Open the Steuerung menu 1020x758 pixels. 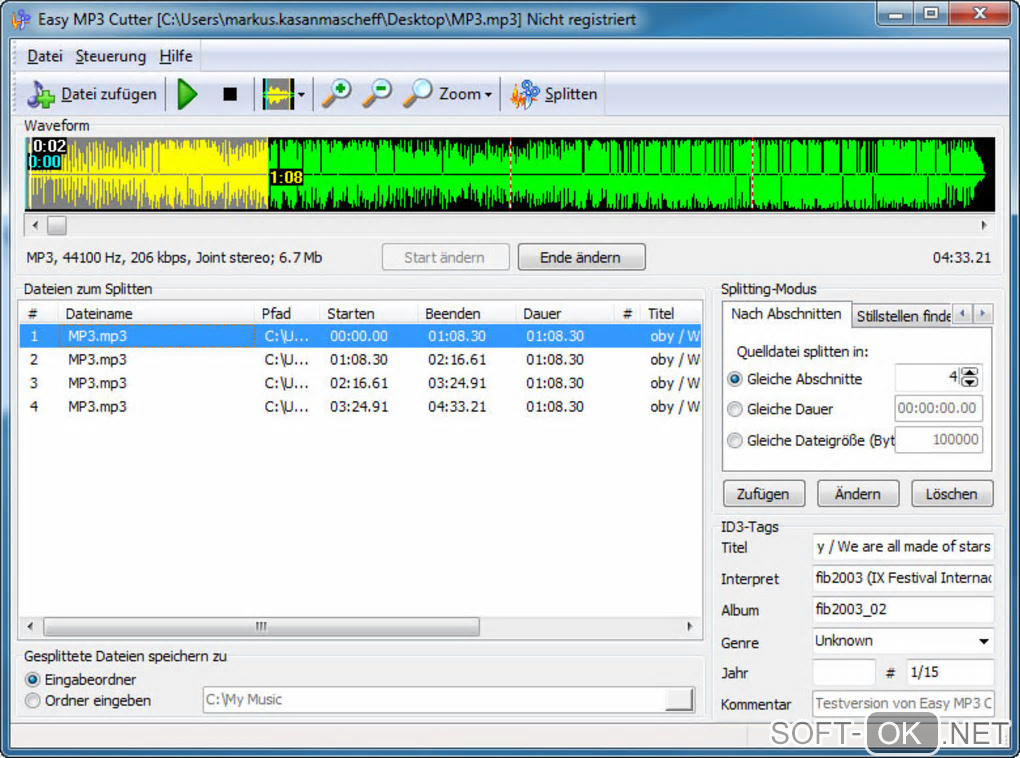click(111, 57)
